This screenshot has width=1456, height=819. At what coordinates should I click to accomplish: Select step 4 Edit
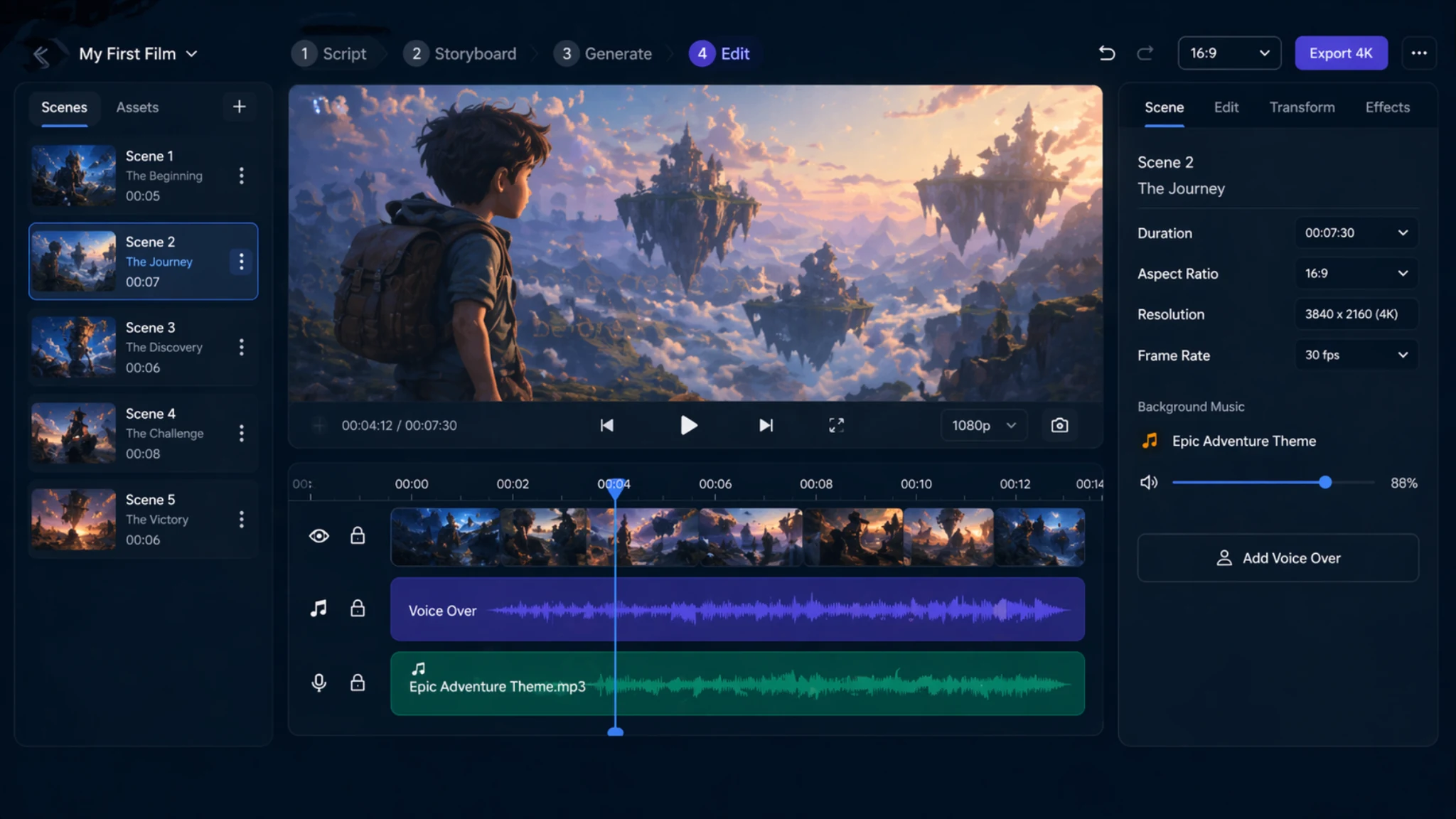(x=719, y=53)
